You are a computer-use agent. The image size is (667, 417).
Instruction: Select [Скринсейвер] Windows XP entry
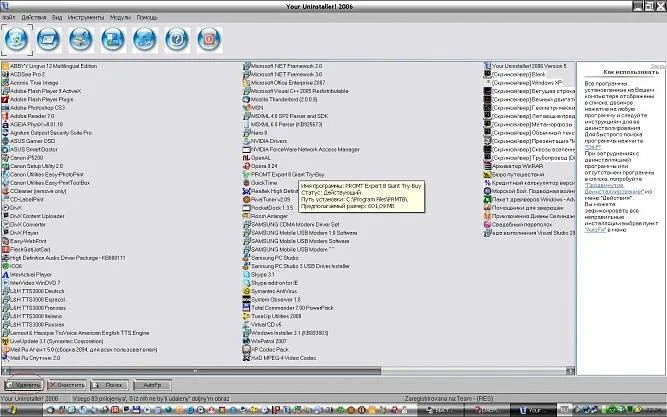tap(523, 83)
